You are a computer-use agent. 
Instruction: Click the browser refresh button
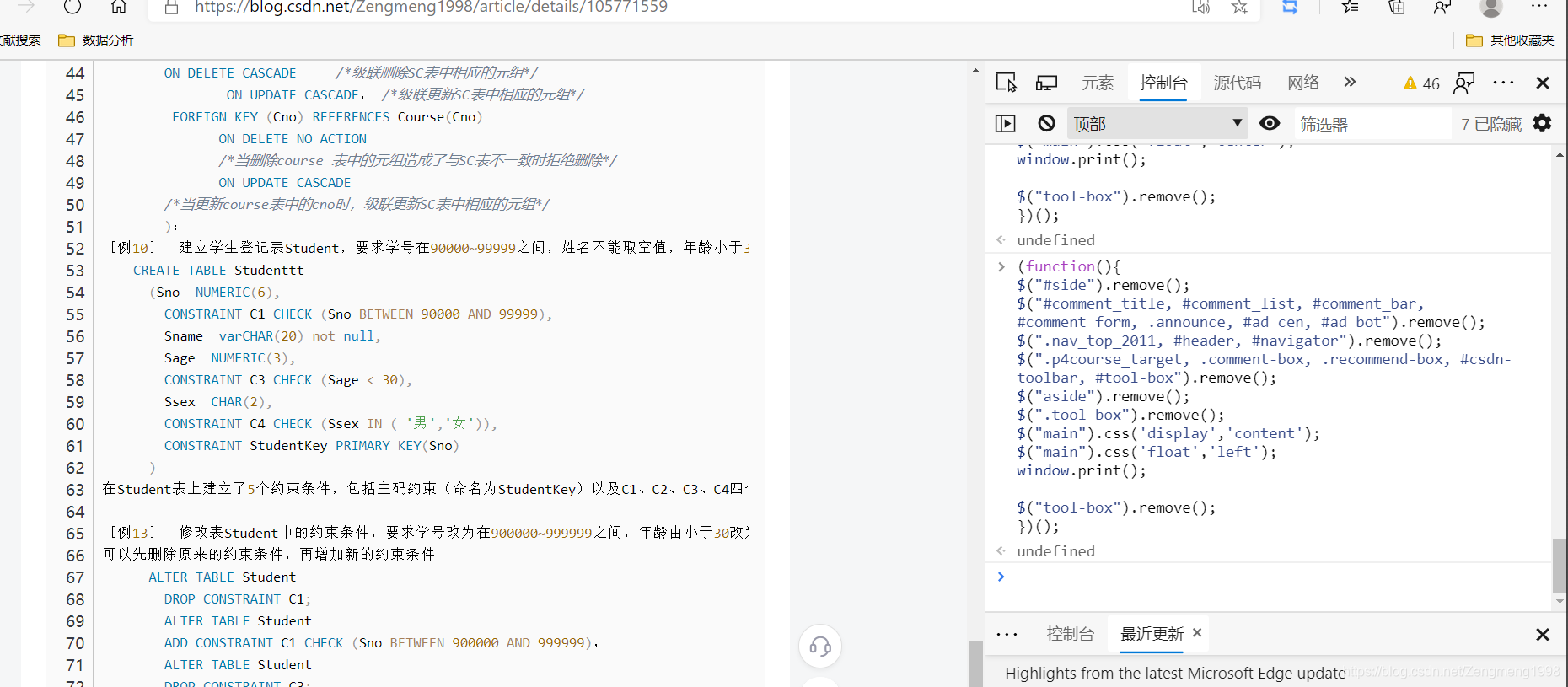[x=72, y=7]
